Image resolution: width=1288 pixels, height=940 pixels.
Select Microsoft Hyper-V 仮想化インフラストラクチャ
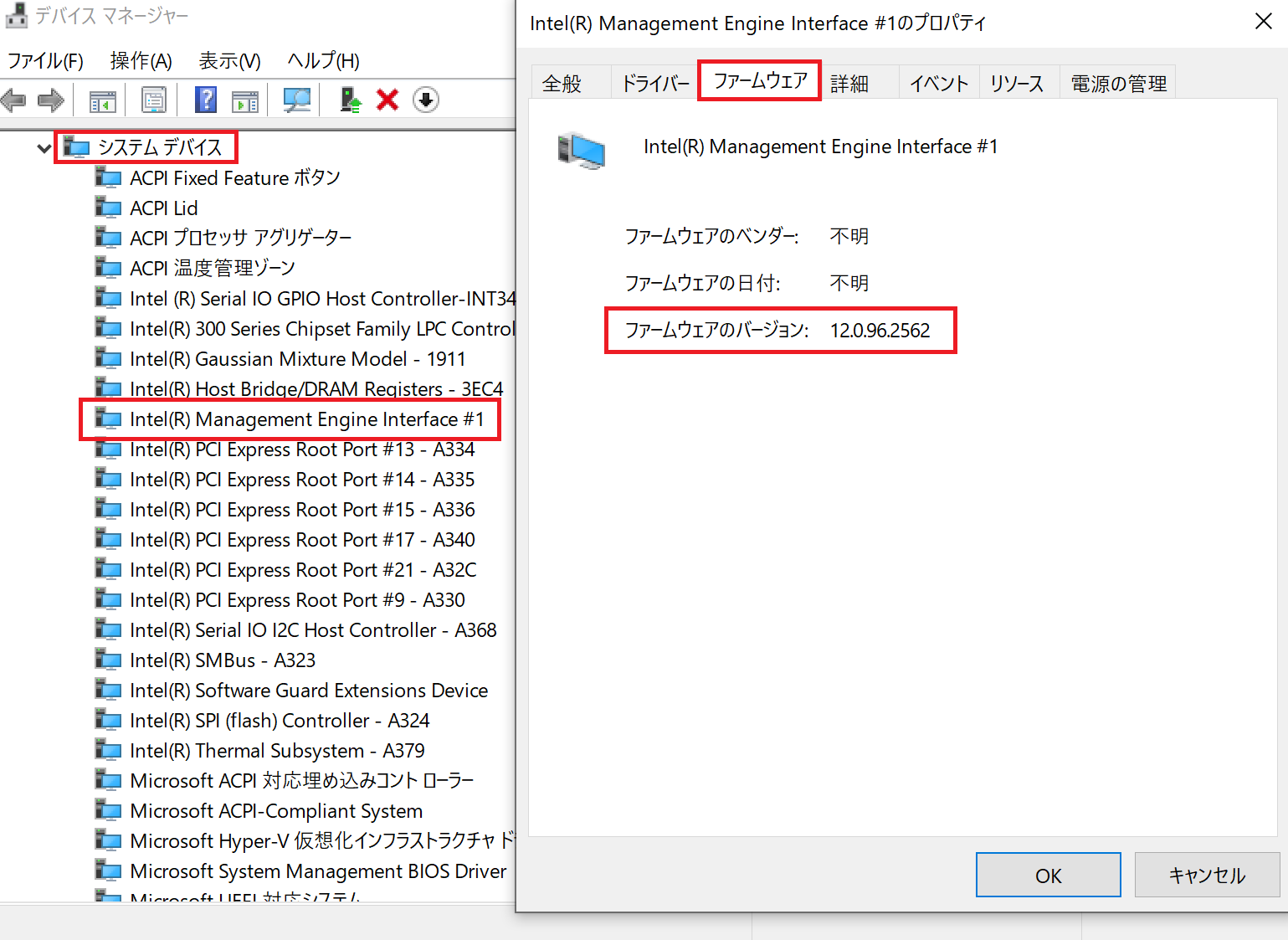[x=323, y=840]
